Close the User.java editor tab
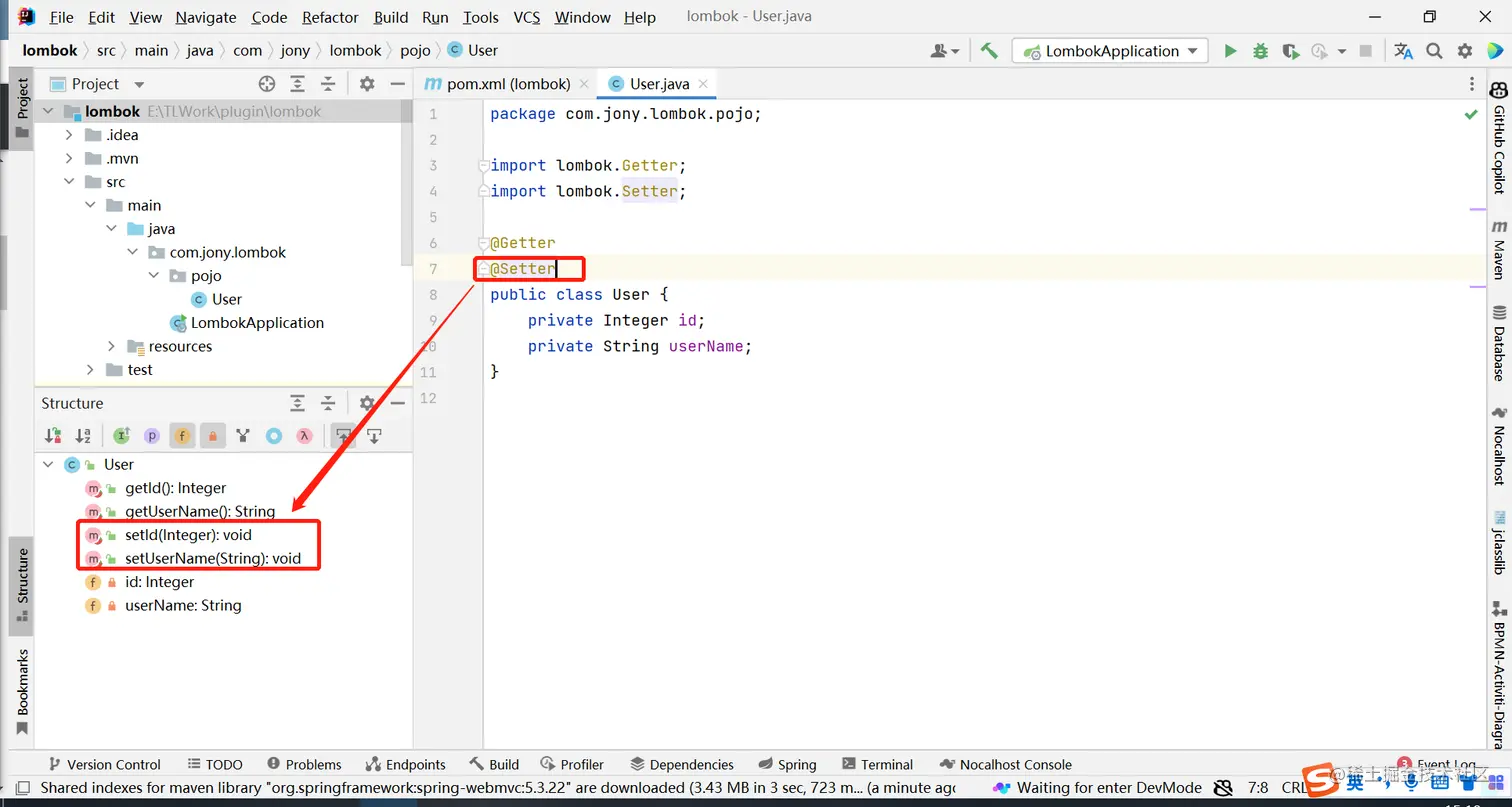This screenshot has height=807, width=1512. [x=704, y=84]
